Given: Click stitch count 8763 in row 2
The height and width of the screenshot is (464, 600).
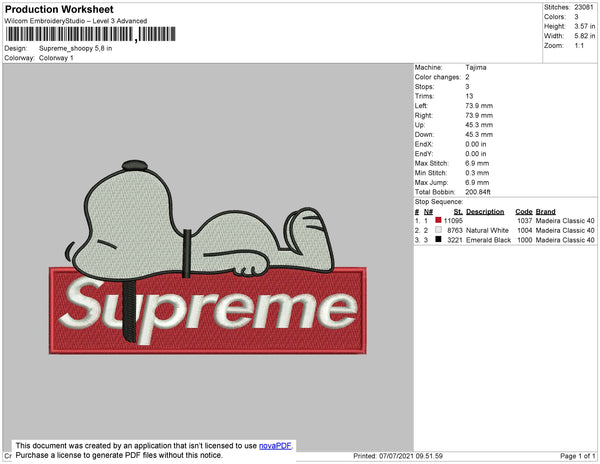Looking at the screenshot, I should click(455, 230).
